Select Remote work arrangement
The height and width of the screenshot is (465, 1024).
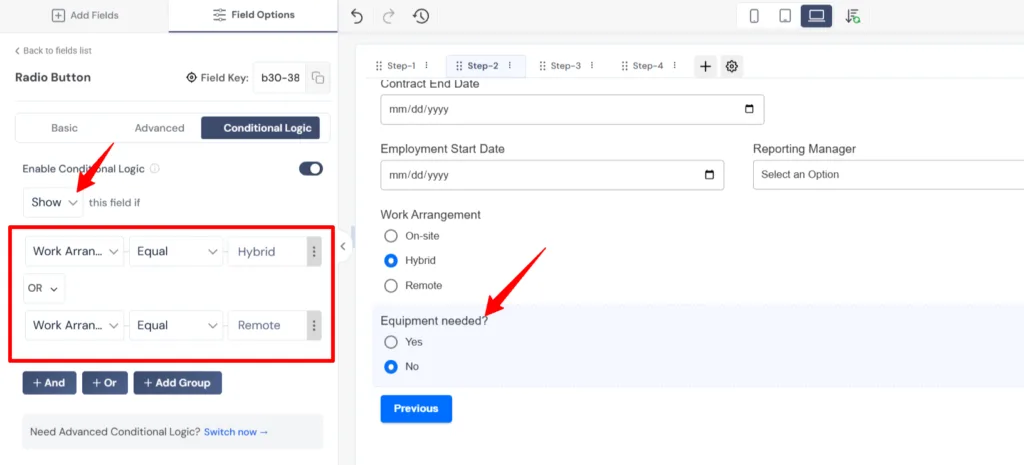pos(391,285)
